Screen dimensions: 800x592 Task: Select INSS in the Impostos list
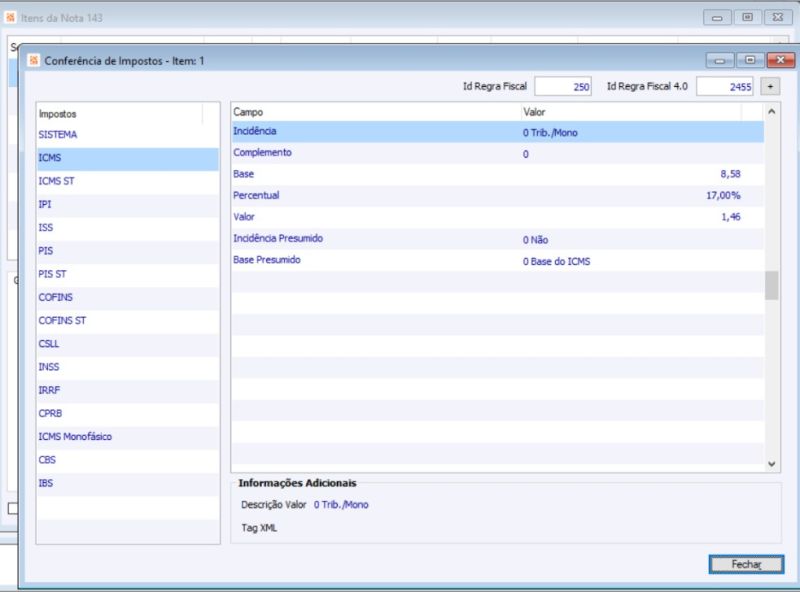(128, 367)
